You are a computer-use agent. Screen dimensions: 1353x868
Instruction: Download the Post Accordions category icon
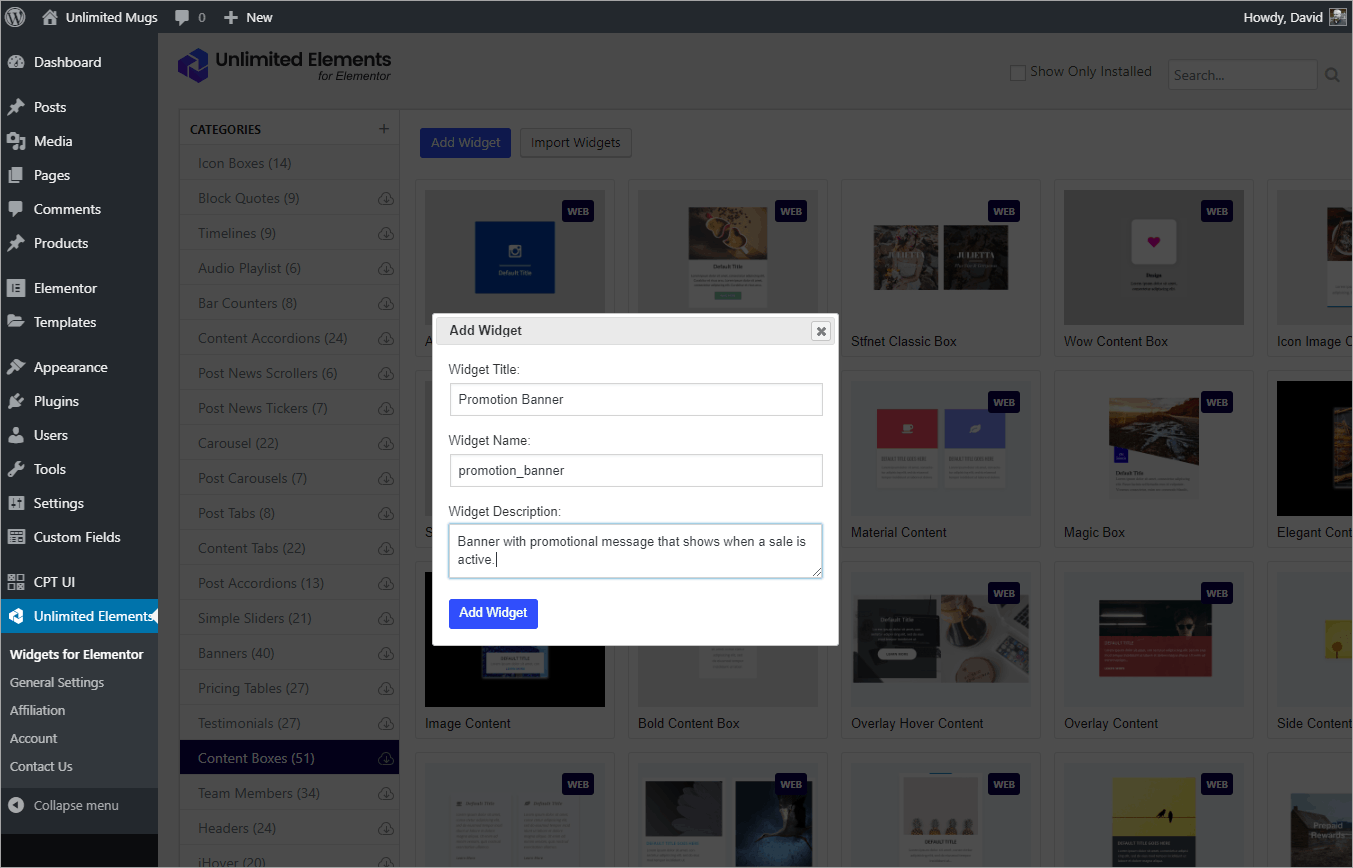pyautogui.click(x=385, y=584)
